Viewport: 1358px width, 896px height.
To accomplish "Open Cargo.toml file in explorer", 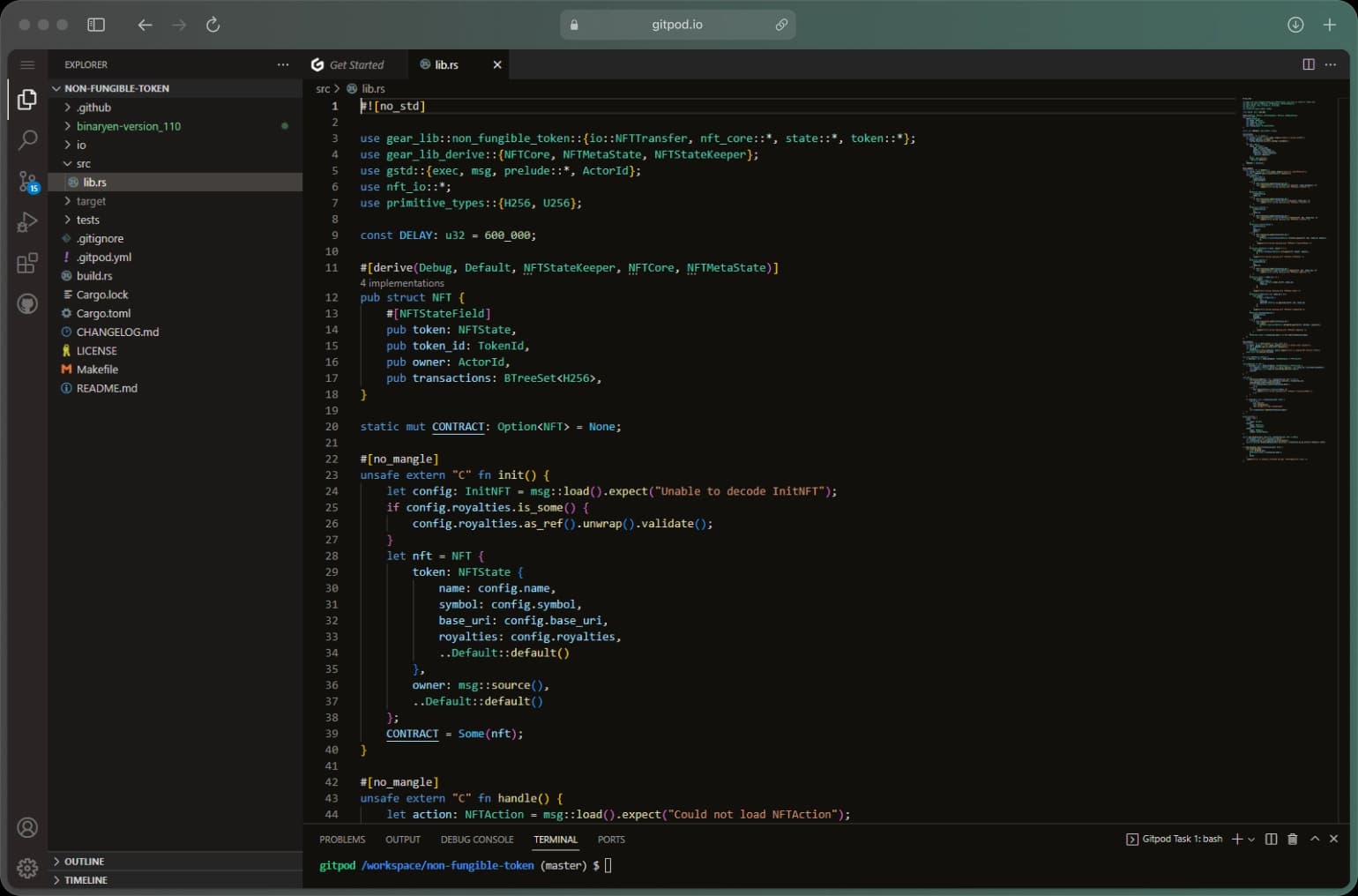I will pyautogui.click(x=103, y=313).
